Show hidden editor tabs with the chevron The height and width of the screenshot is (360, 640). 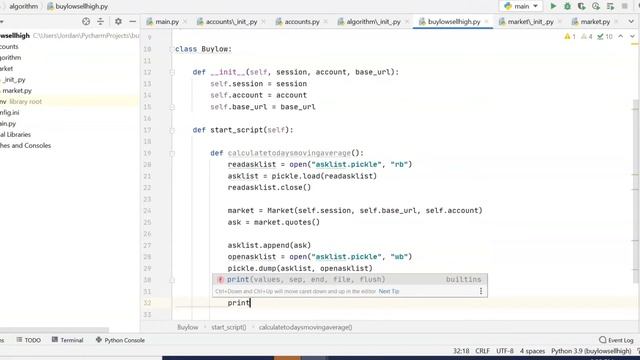coord(631,22)
